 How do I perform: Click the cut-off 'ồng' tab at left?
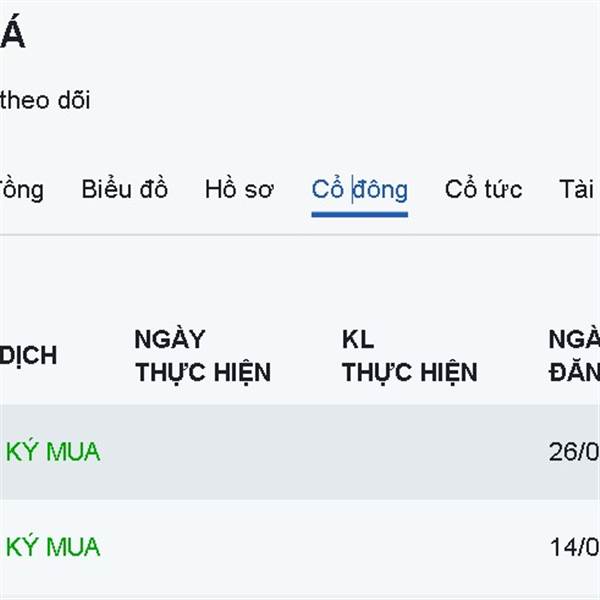click(x=21, y=189)
